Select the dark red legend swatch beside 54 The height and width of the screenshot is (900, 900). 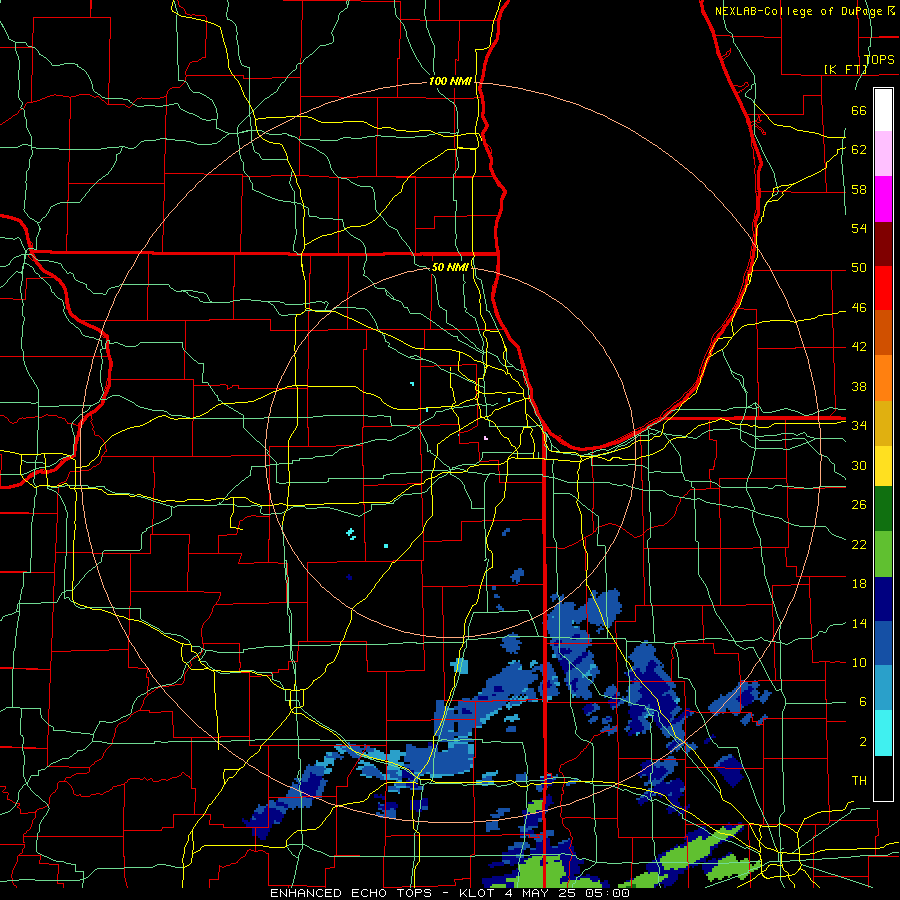(883, 243)
